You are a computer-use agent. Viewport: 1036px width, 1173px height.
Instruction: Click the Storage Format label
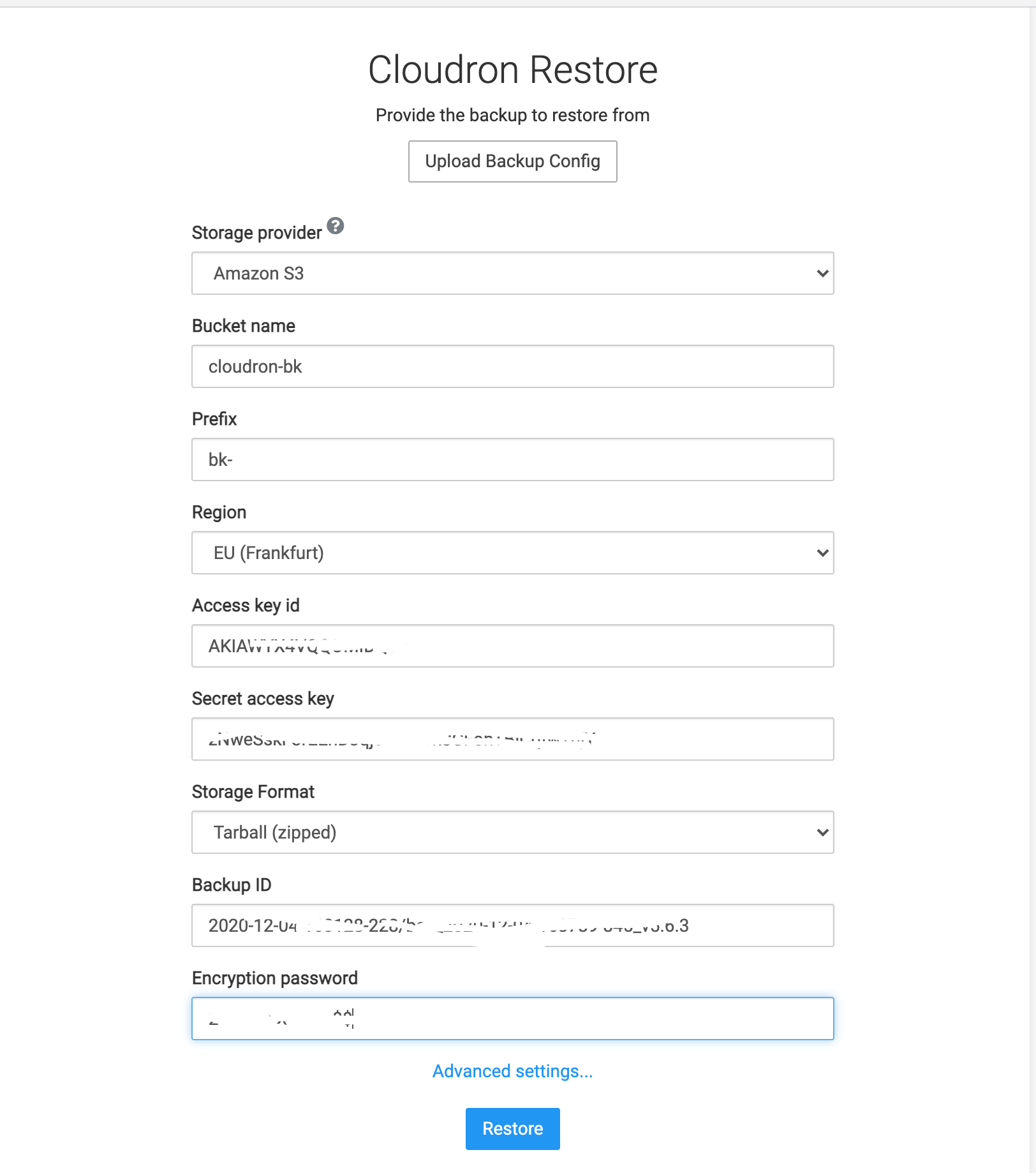(x=253, y=792)
